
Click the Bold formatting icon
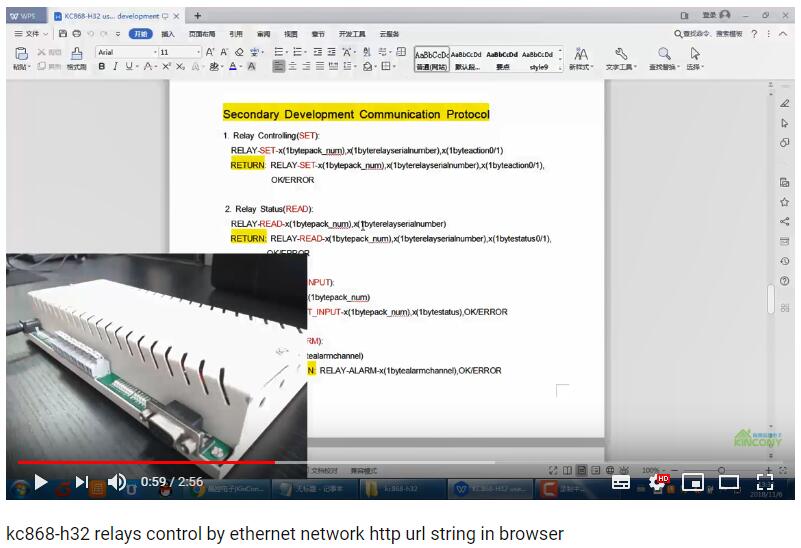(101, 66)
